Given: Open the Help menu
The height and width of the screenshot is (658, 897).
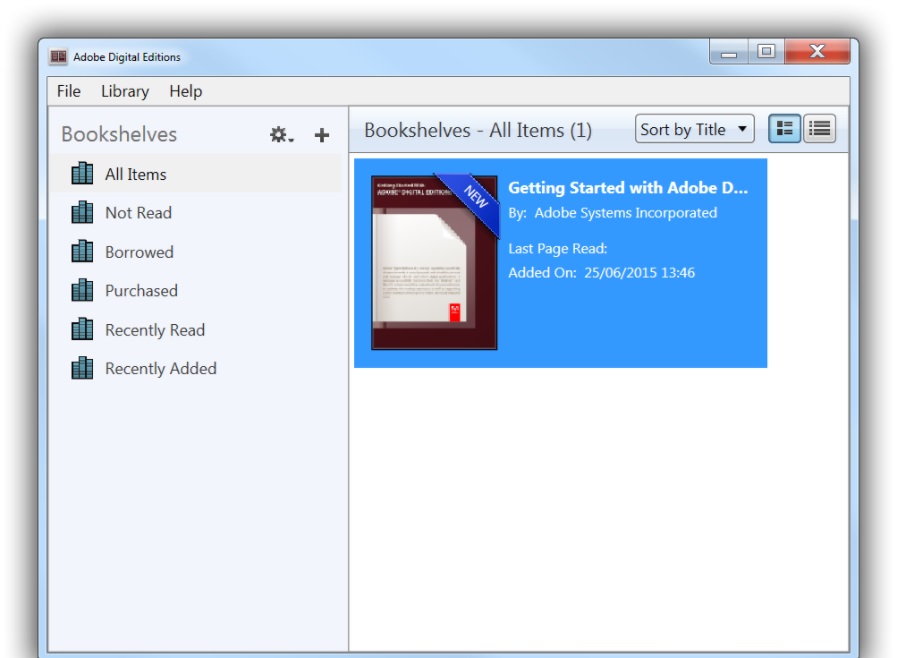Looking at the screenshot, I should point(185,91).
